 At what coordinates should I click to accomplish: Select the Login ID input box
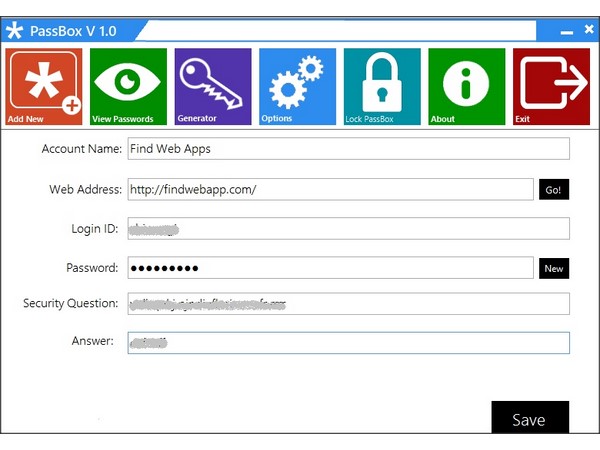pyautogui.click(x=348, y=229)
